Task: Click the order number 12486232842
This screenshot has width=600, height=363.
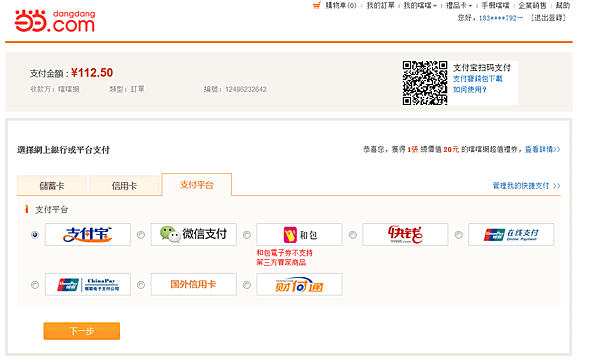Action: pos(246,89)
